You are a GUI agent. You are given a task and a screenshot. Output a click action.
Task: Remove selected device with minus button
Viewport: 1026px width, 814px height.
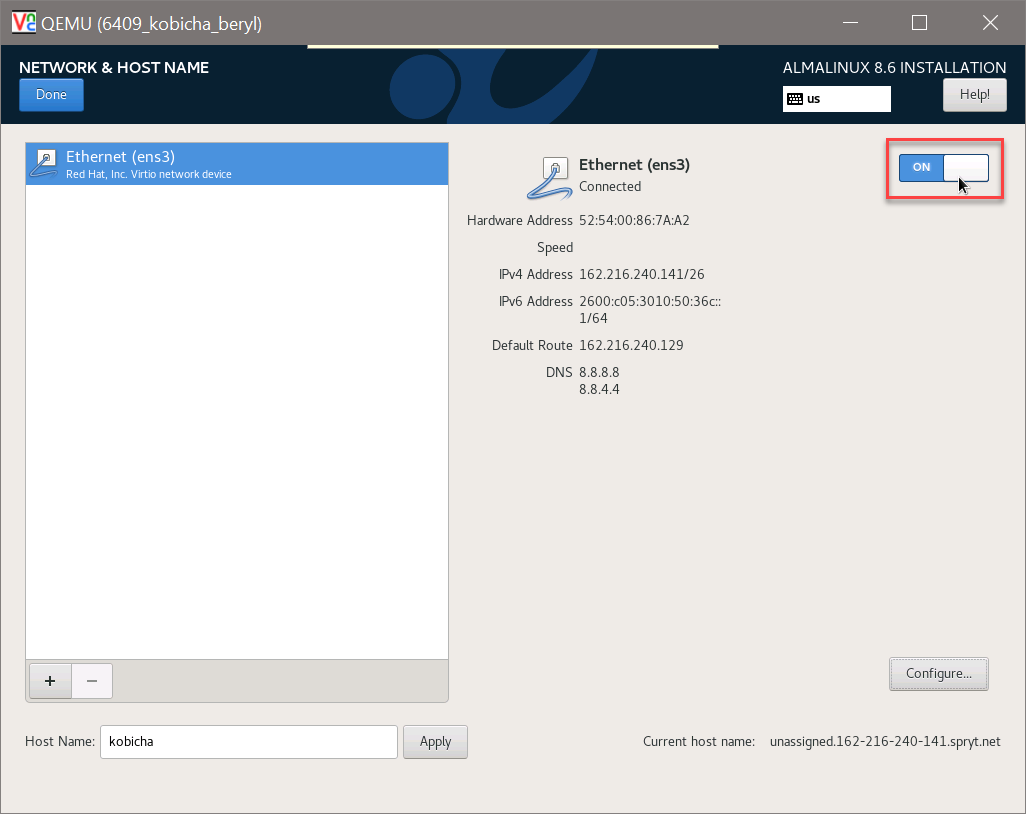pos(92,681)
